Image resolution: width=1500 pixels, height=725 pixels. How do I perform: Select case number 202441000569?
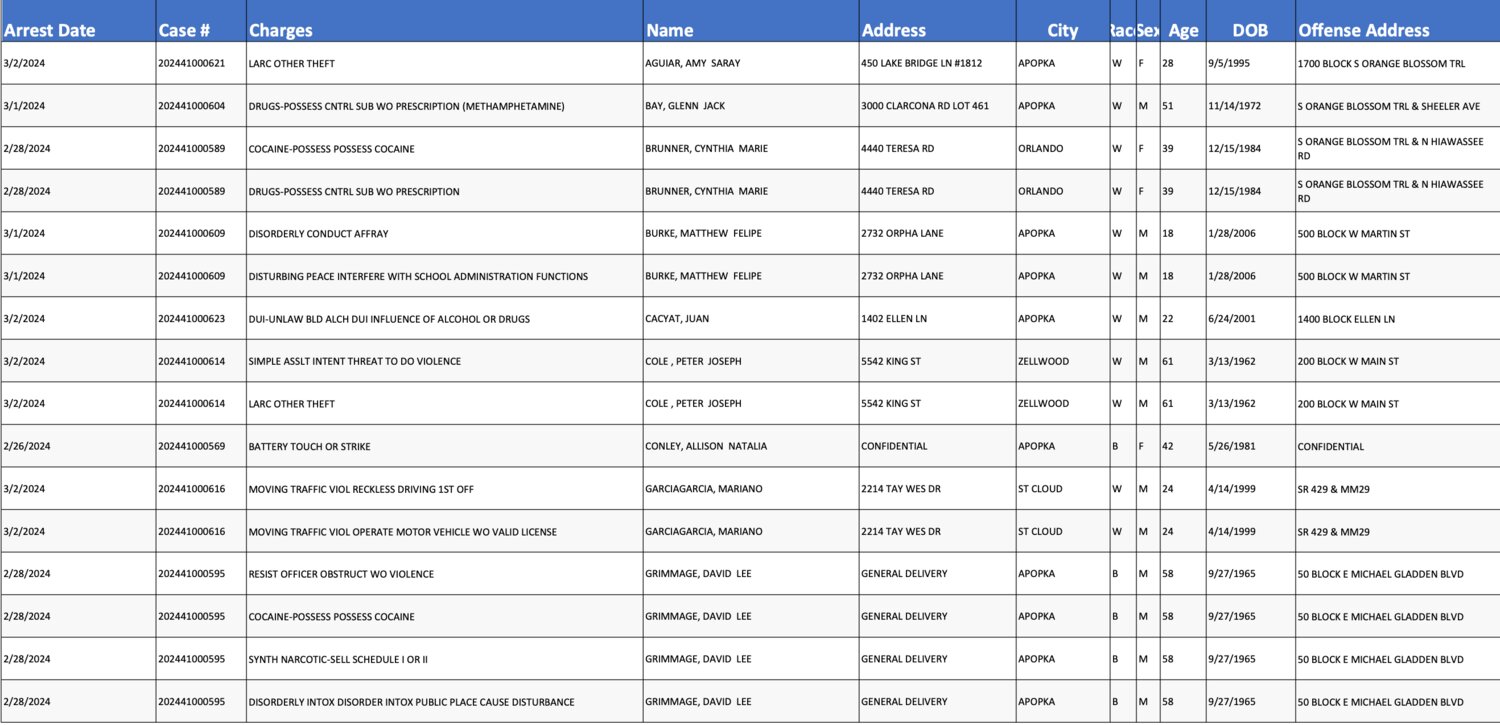point(191,446)
